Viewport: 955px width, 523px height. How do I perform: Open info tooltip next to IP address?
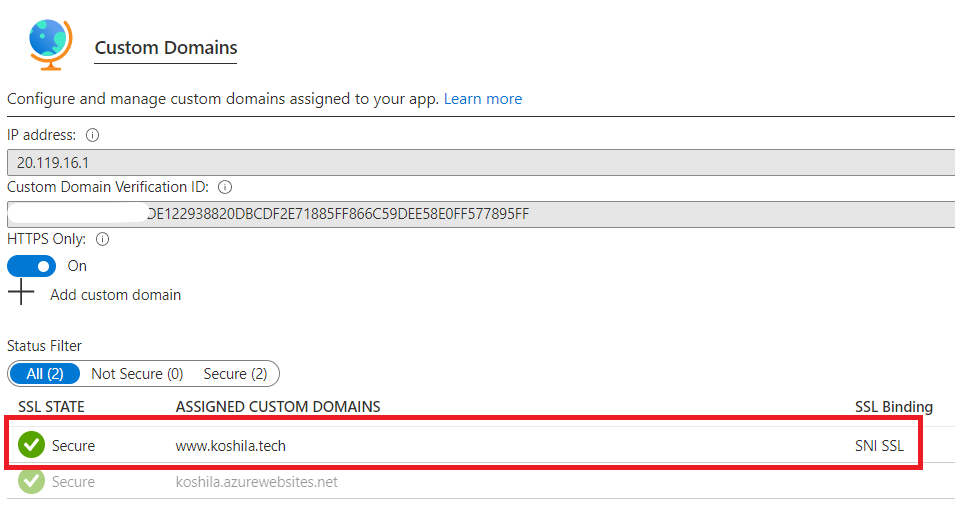click(x=93, y=135)
